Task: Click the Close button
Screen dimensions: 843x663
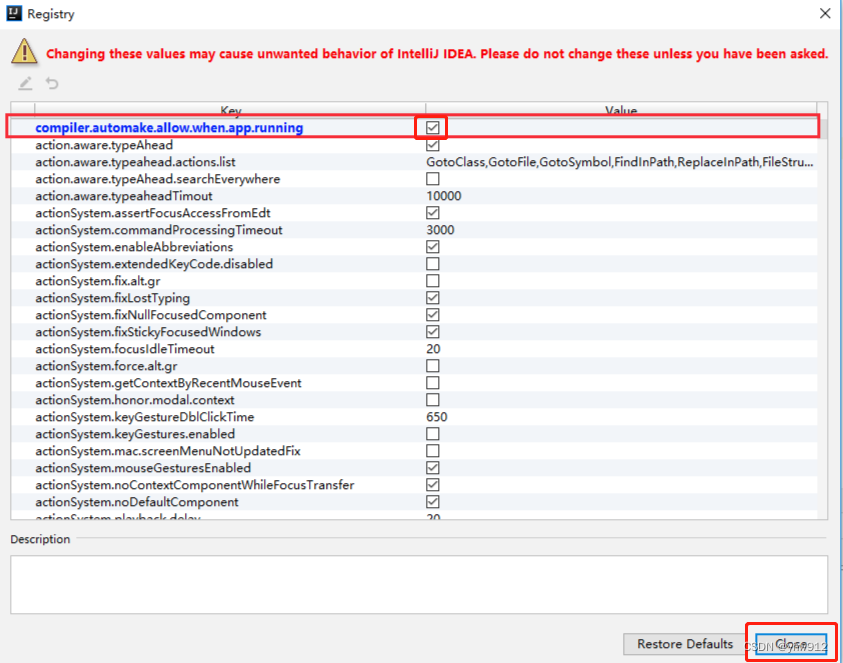Action: (x=789, y=644)
